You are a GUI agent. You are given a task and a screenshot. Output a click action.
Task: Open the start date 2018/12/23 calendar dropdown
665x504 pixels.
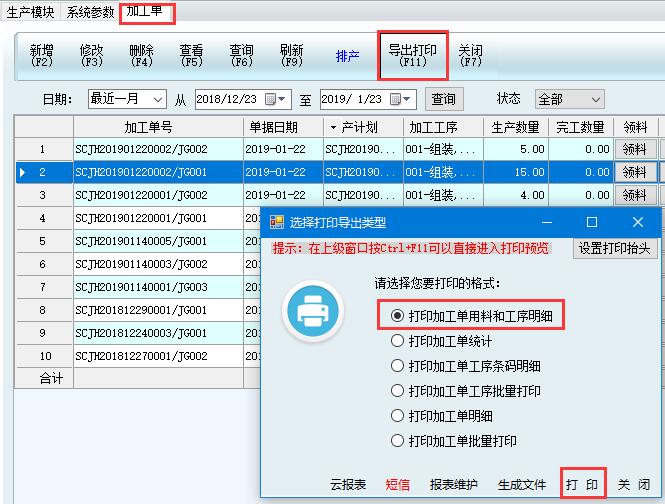click(283, 99)
